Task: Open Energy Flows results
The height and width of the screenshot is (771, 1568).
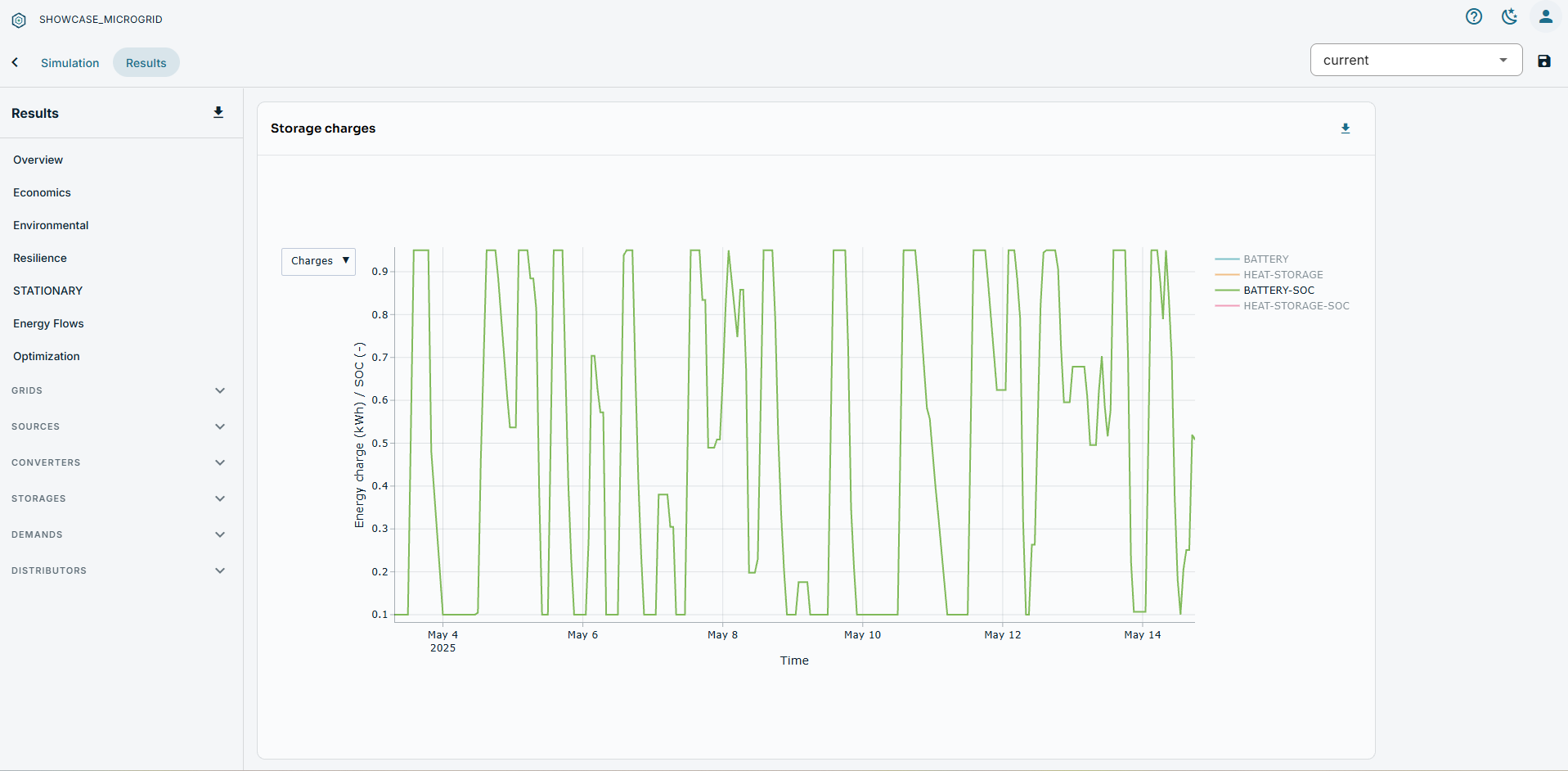Action: point(48,323)
